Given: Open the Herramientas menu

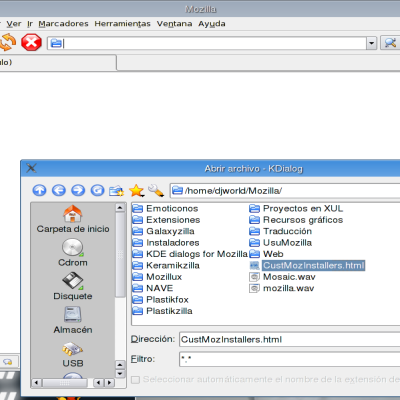Looking at the screenshot, I should [122, 24].
